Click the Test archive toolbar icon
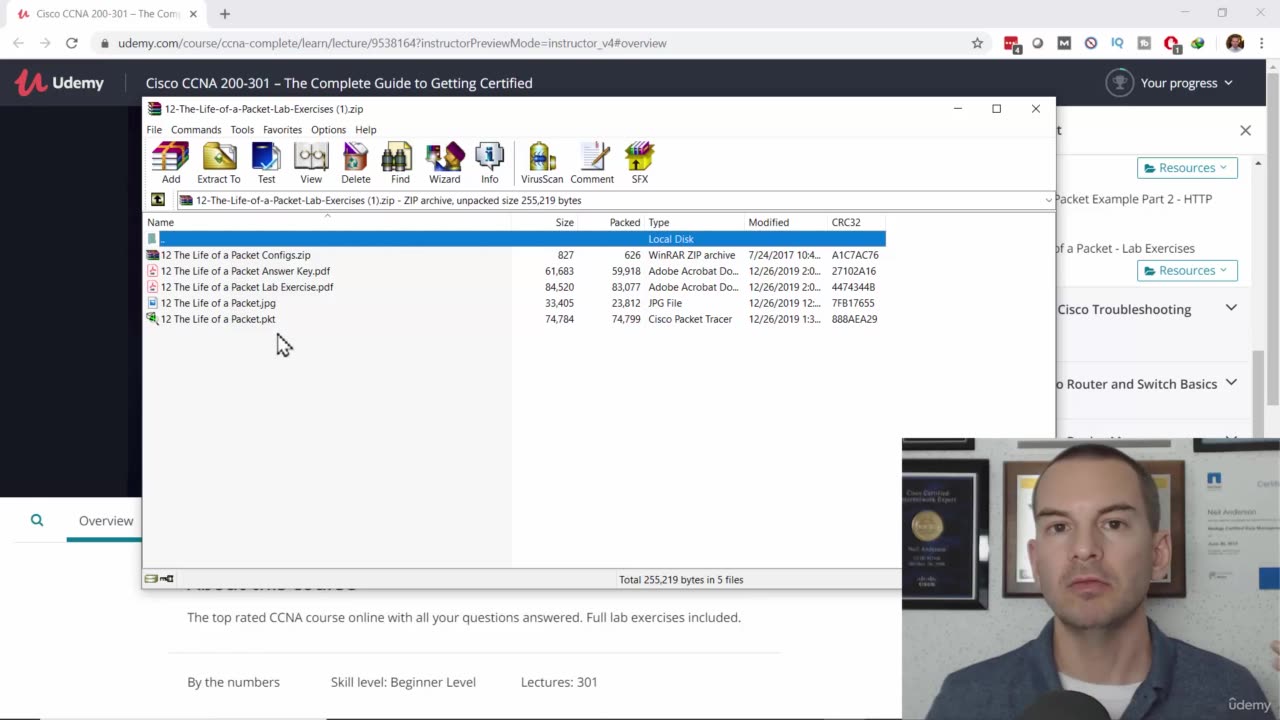 266,163
